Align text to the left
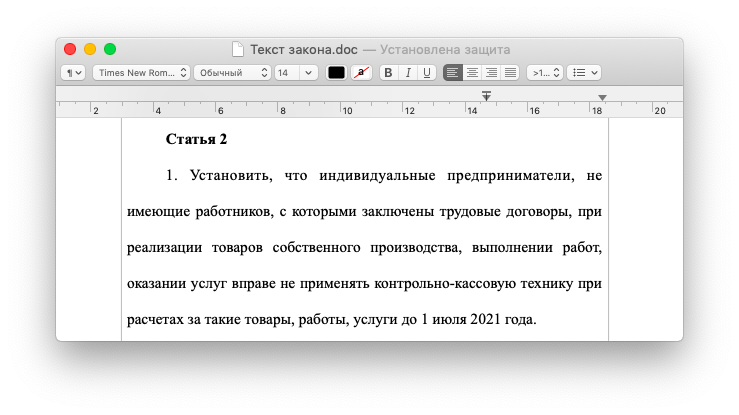The height and width of the screenshot is (415, 739). point(453,73)
